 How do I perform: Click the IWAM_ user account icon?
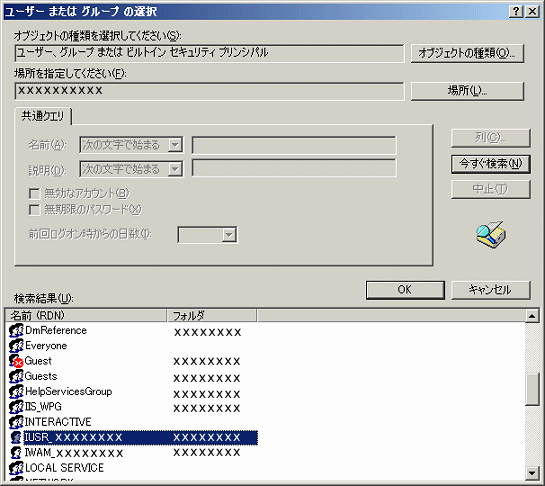point(16,453)
